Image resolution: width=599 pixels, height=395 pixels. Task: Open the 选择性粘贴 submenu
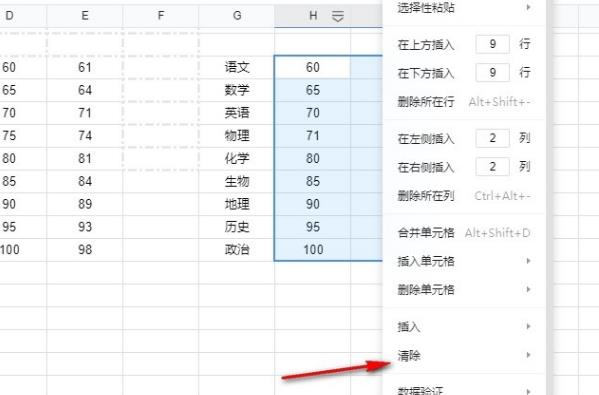464,7
